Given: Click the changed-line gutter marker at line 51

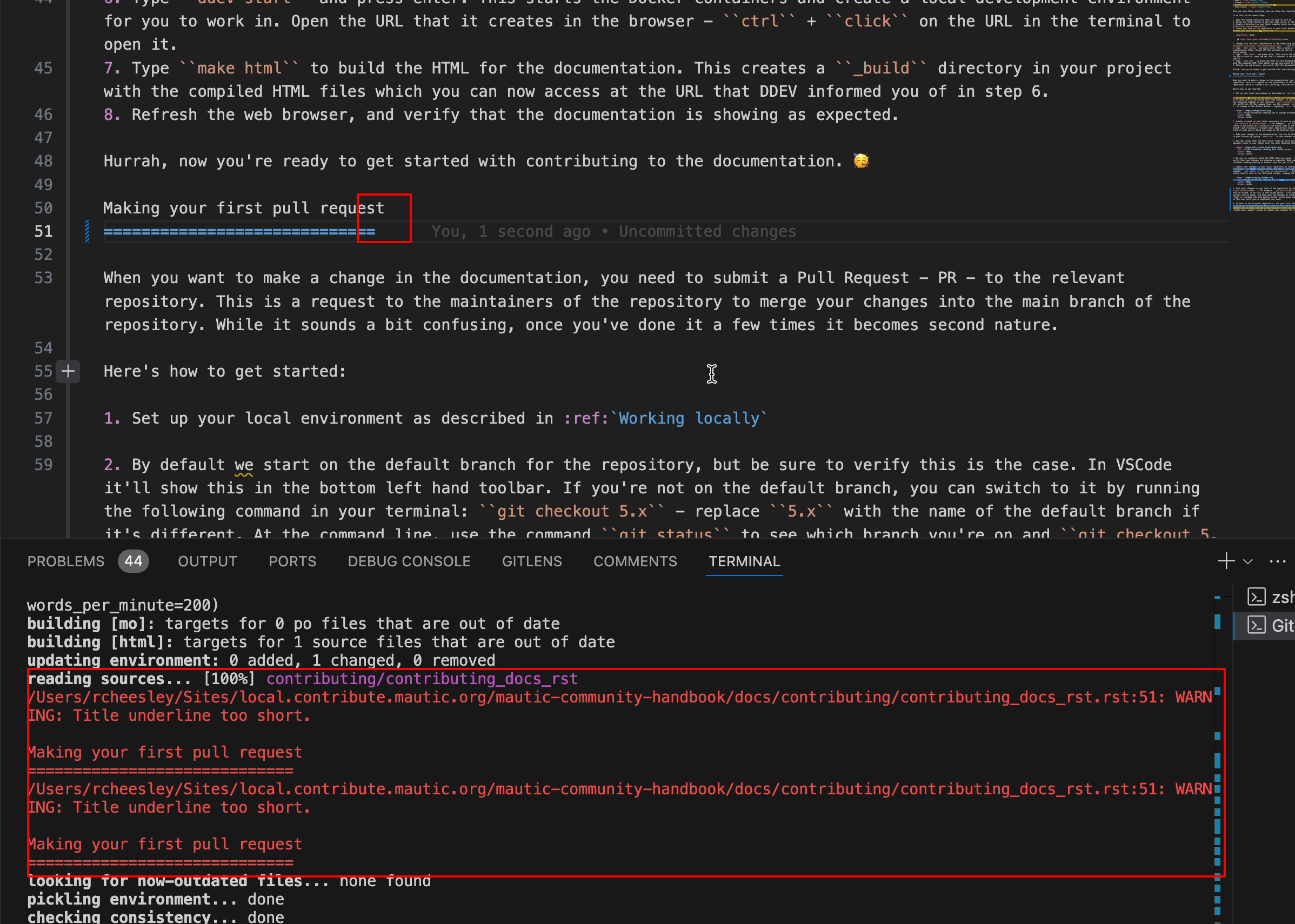Looking at the screenshot, I should click(x=87, y=232).
